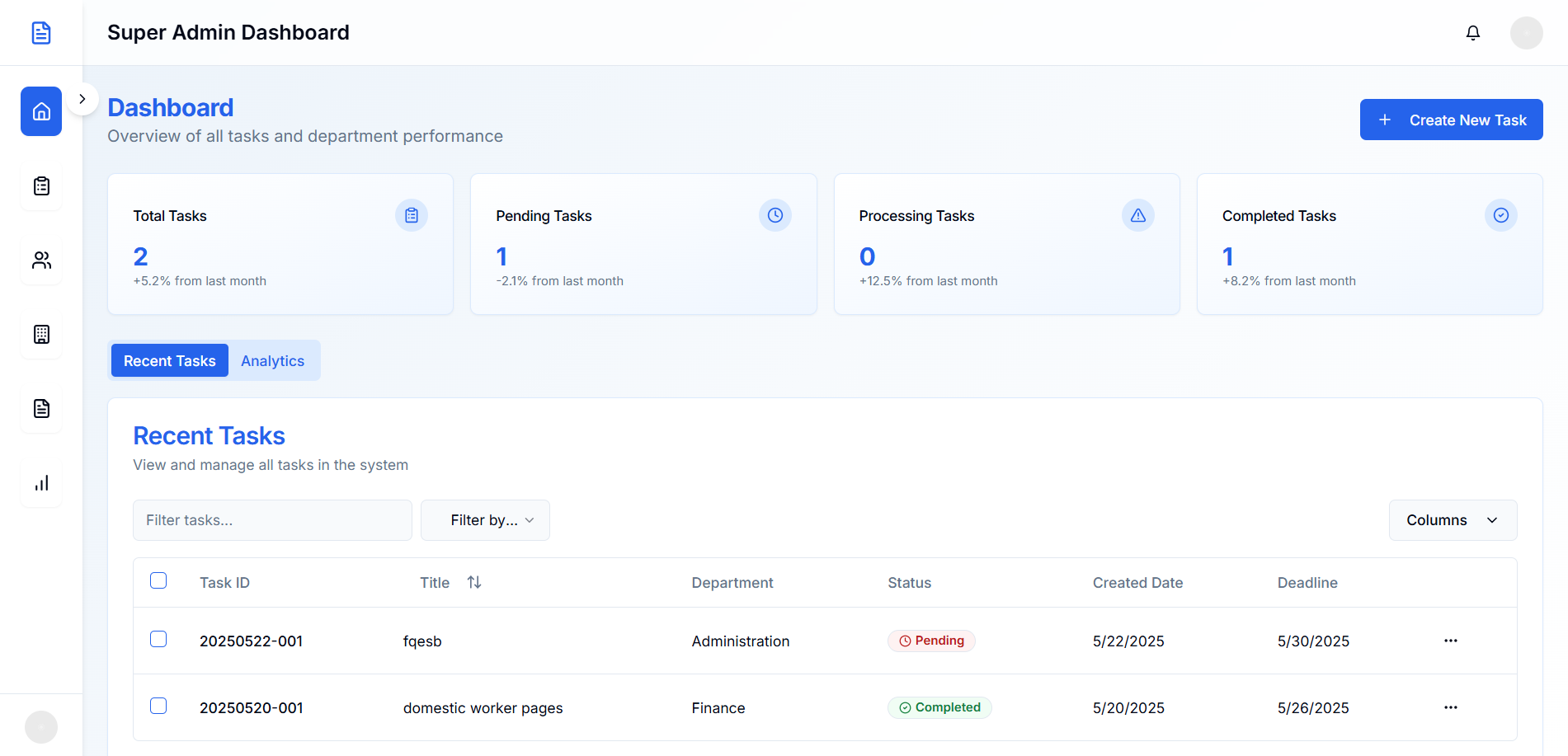
Task: Click the Pending status badge
Action: point(931,641)
